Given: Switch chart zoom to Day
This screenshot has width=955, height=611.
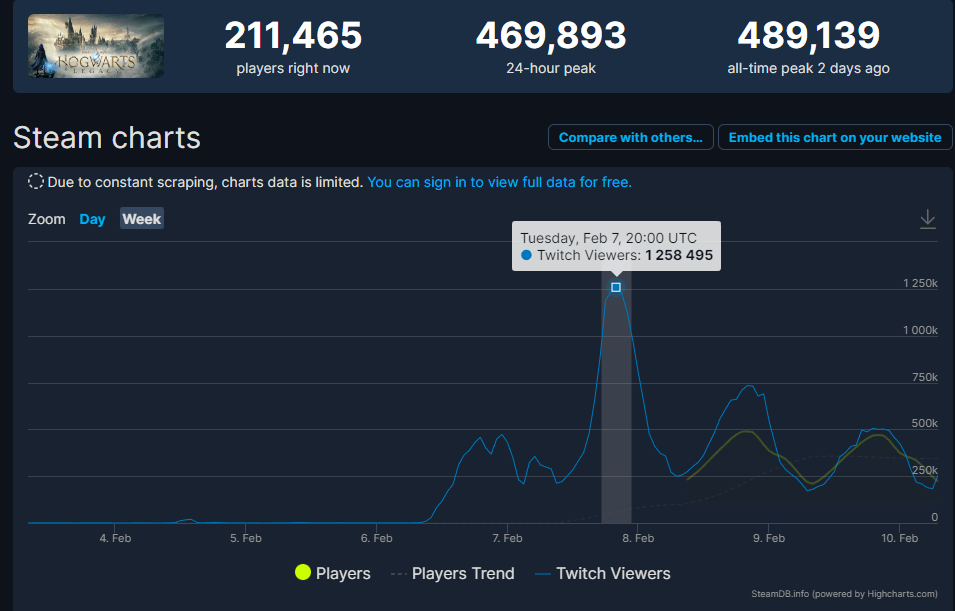Looking at the screenshot, I should (x=92, y=219).
